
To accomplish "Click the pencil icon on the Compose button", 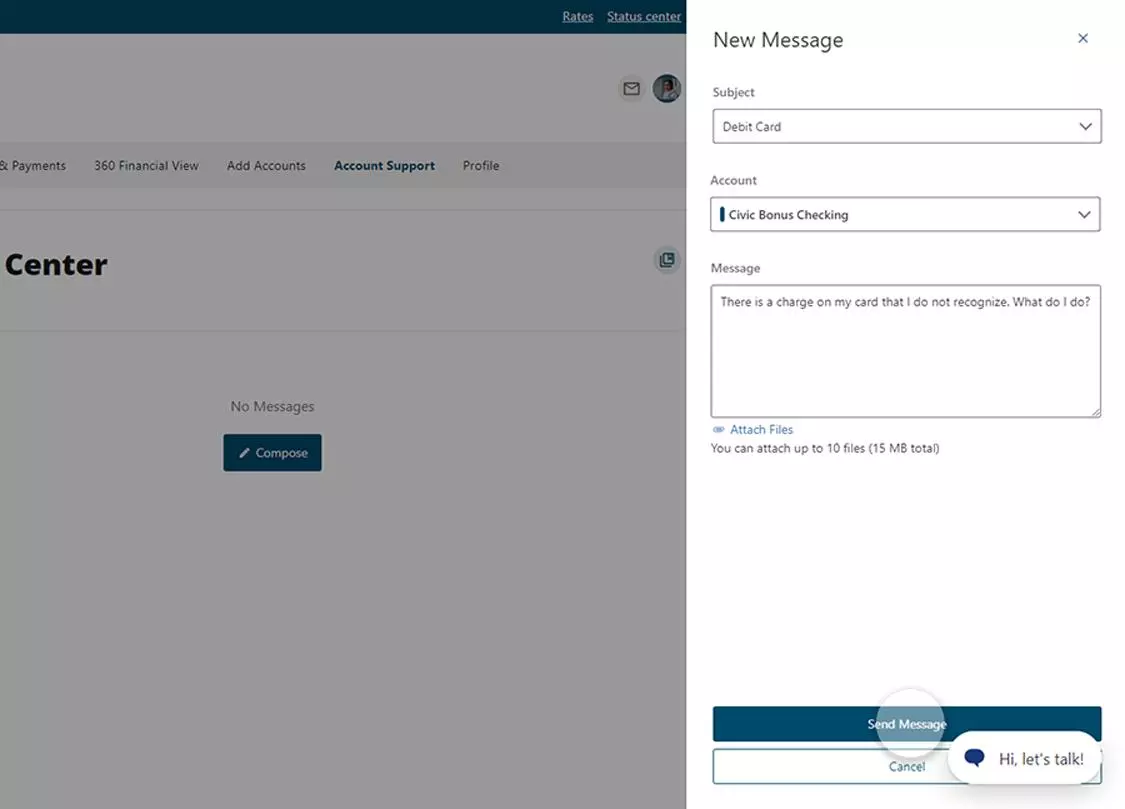I will (245, 452).
